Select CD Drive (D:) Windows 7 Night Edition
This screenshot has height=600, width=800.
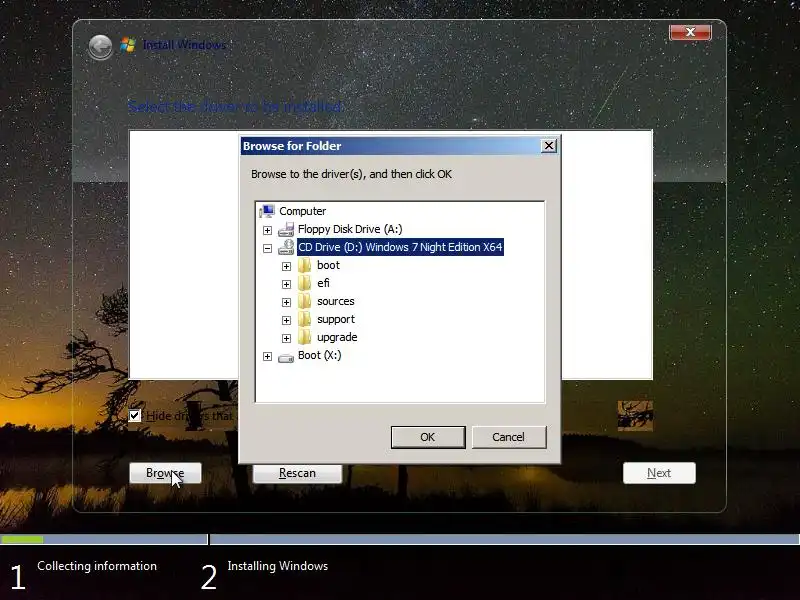[x=400, y=247]
